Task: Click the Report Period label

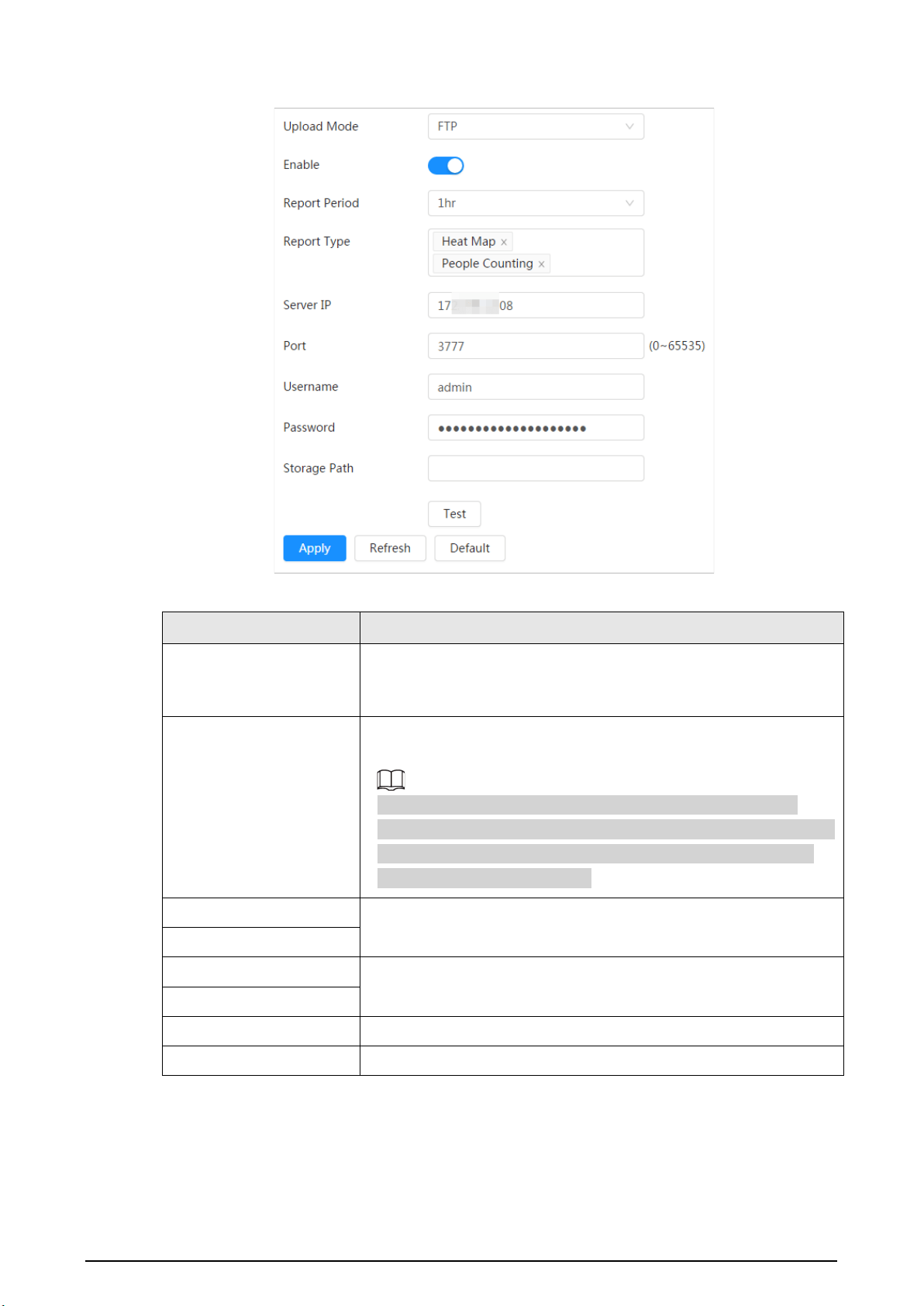Action: pos(321,203)
